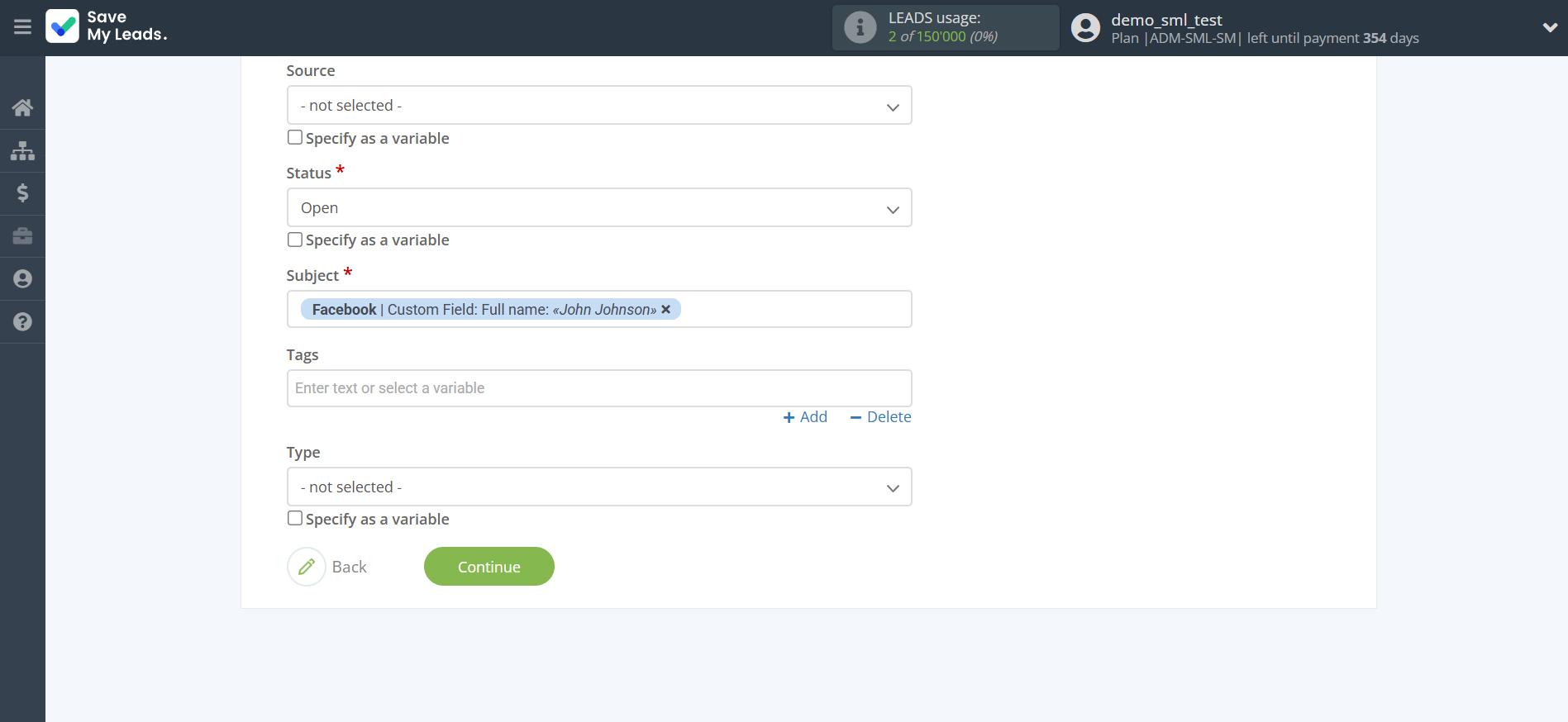Viewport: 1568px width, 722px height.
Task: Click the SaveMyLeads logo checkmark
Action: (x=63, y=26)
